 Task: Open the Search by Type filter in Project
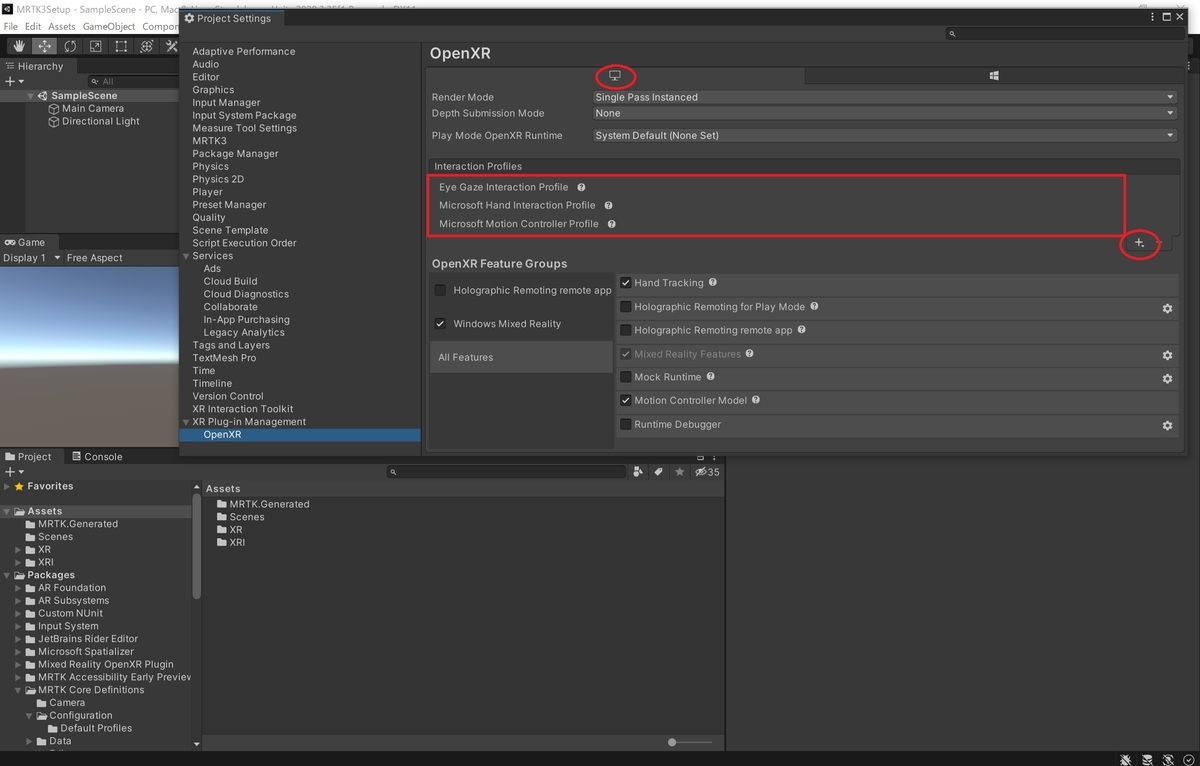638,472
